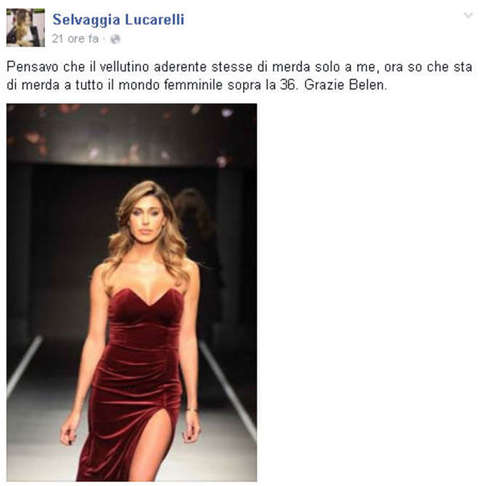This screenshot has width=480, height=486.
Task: Open photo viewer from the catwalk image
Action: 132,292
